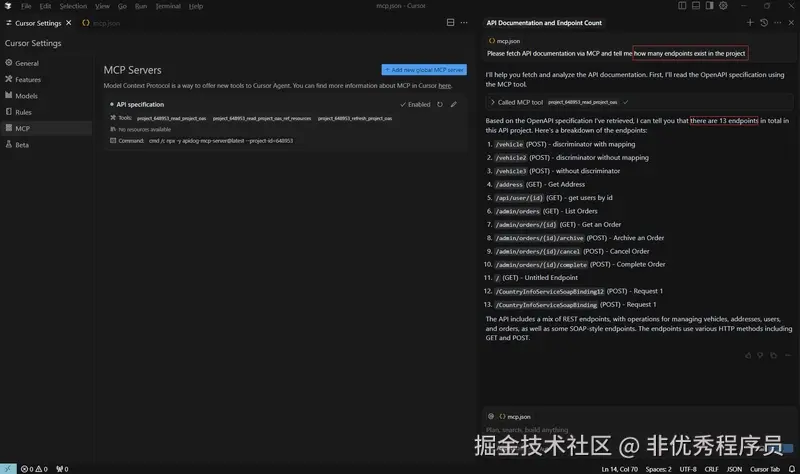The width and height of the screenshot is (800, 474).
Task: Click UTF-8 encoding in status bar
Action: [688, 469]
